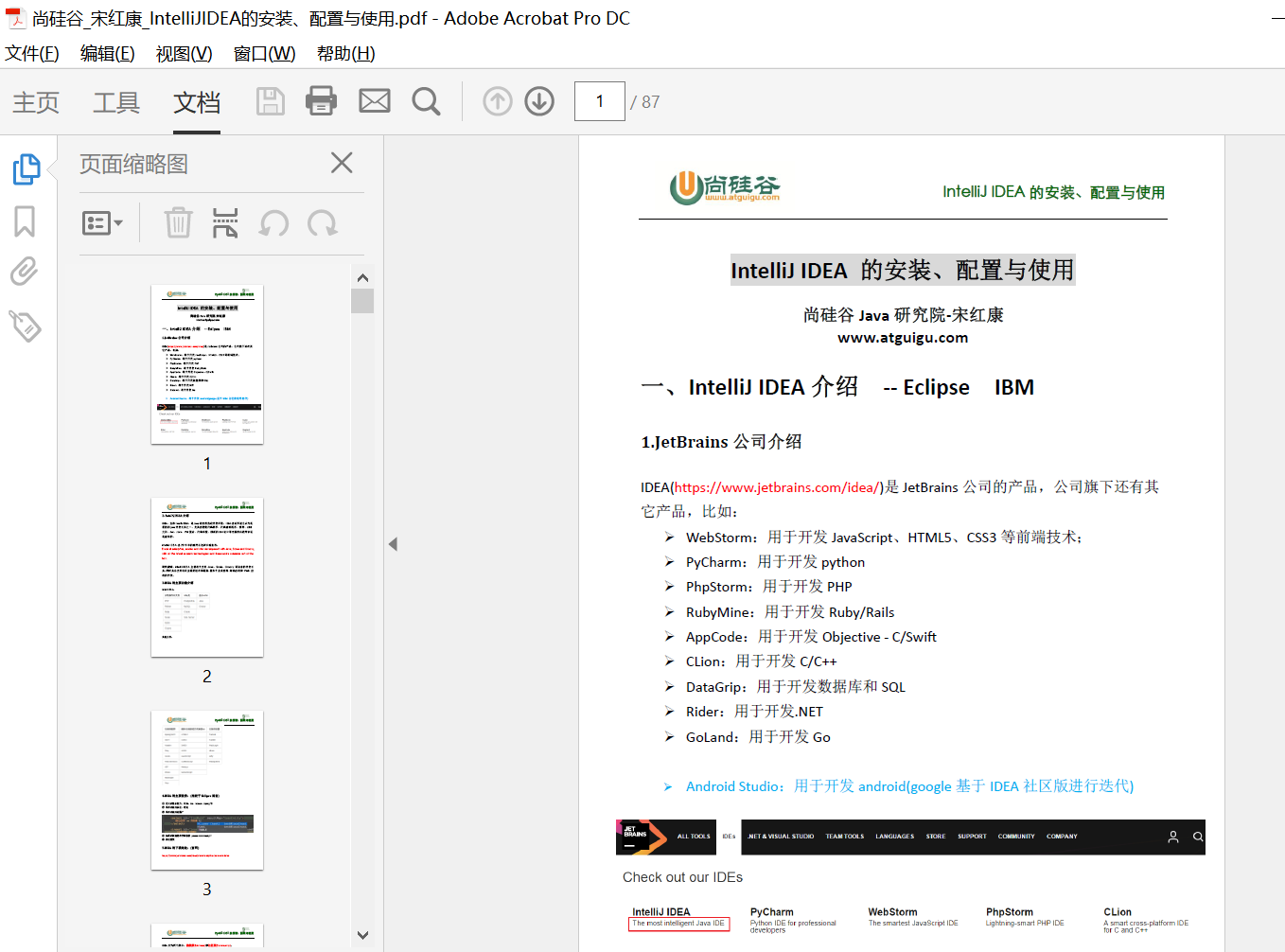
Task: Select page 3 thumbnail
Action: coord(207,790)
